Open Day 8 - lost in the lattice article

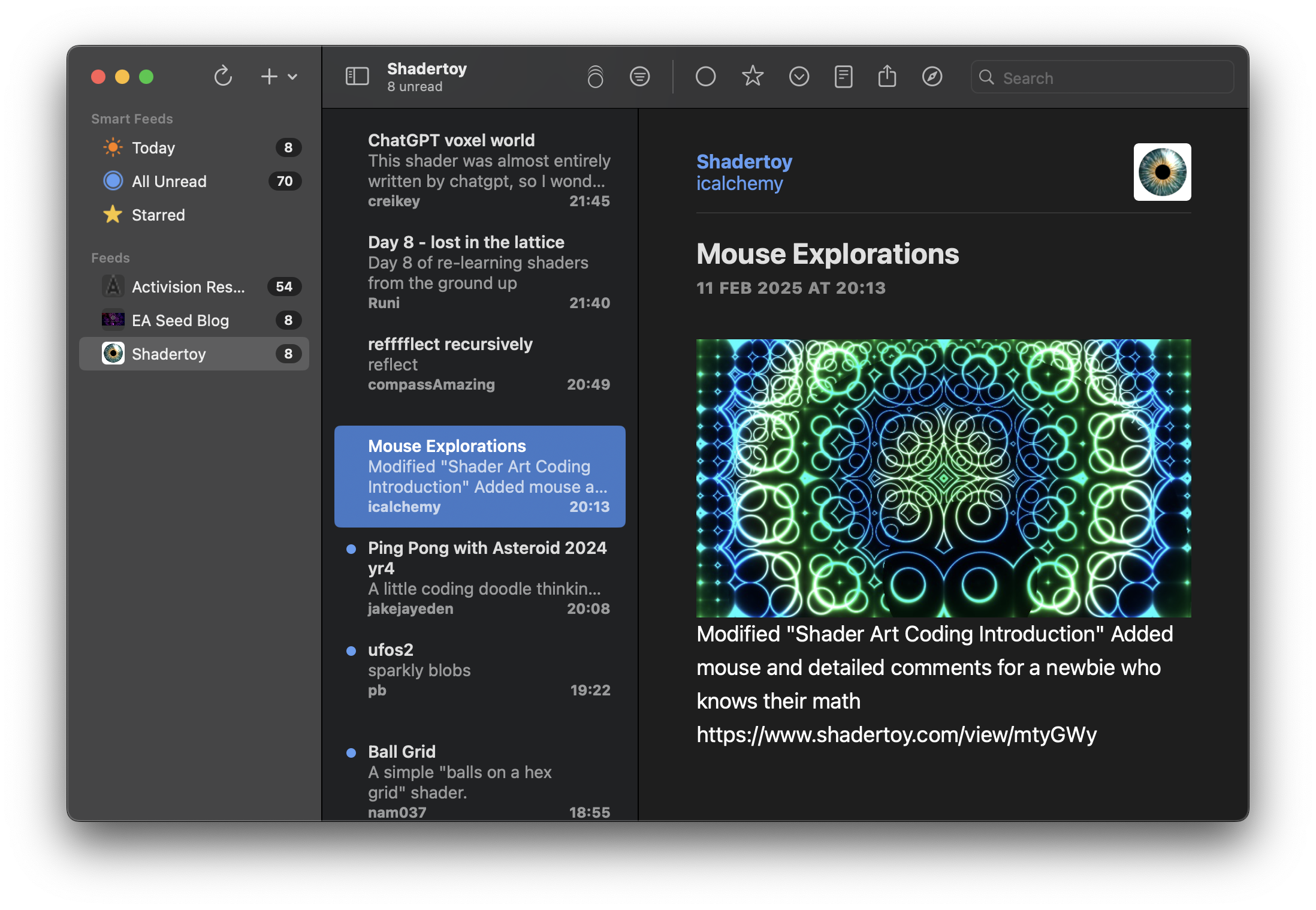[x=480, y=273]
